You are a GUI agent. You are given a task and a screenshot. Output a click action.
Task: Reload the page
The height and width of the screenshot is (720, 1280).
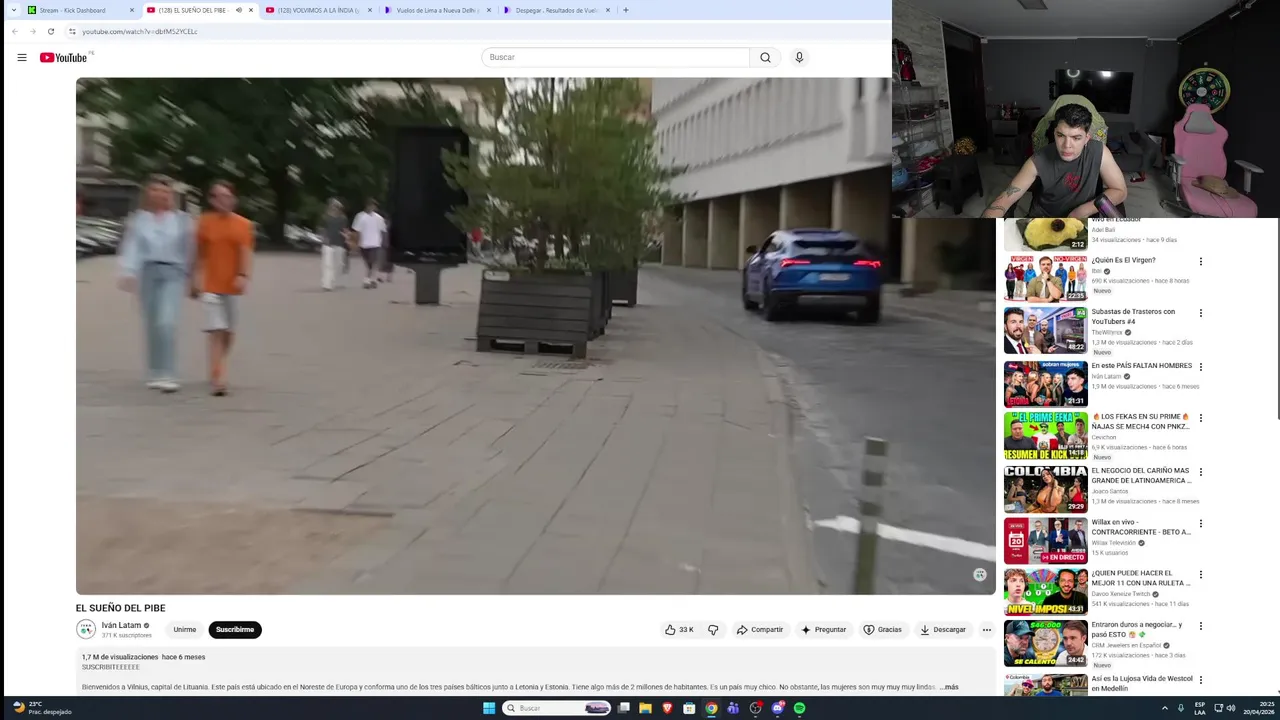point(51,31)
